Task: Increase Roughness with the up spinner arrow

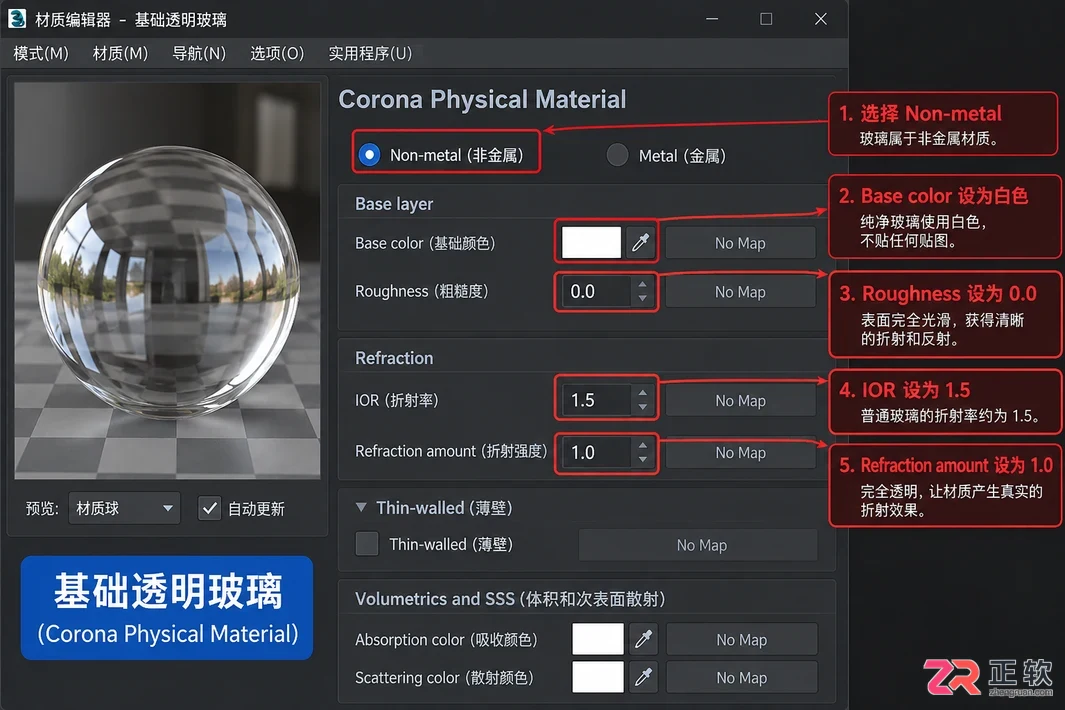Action: tap(643, 284)
